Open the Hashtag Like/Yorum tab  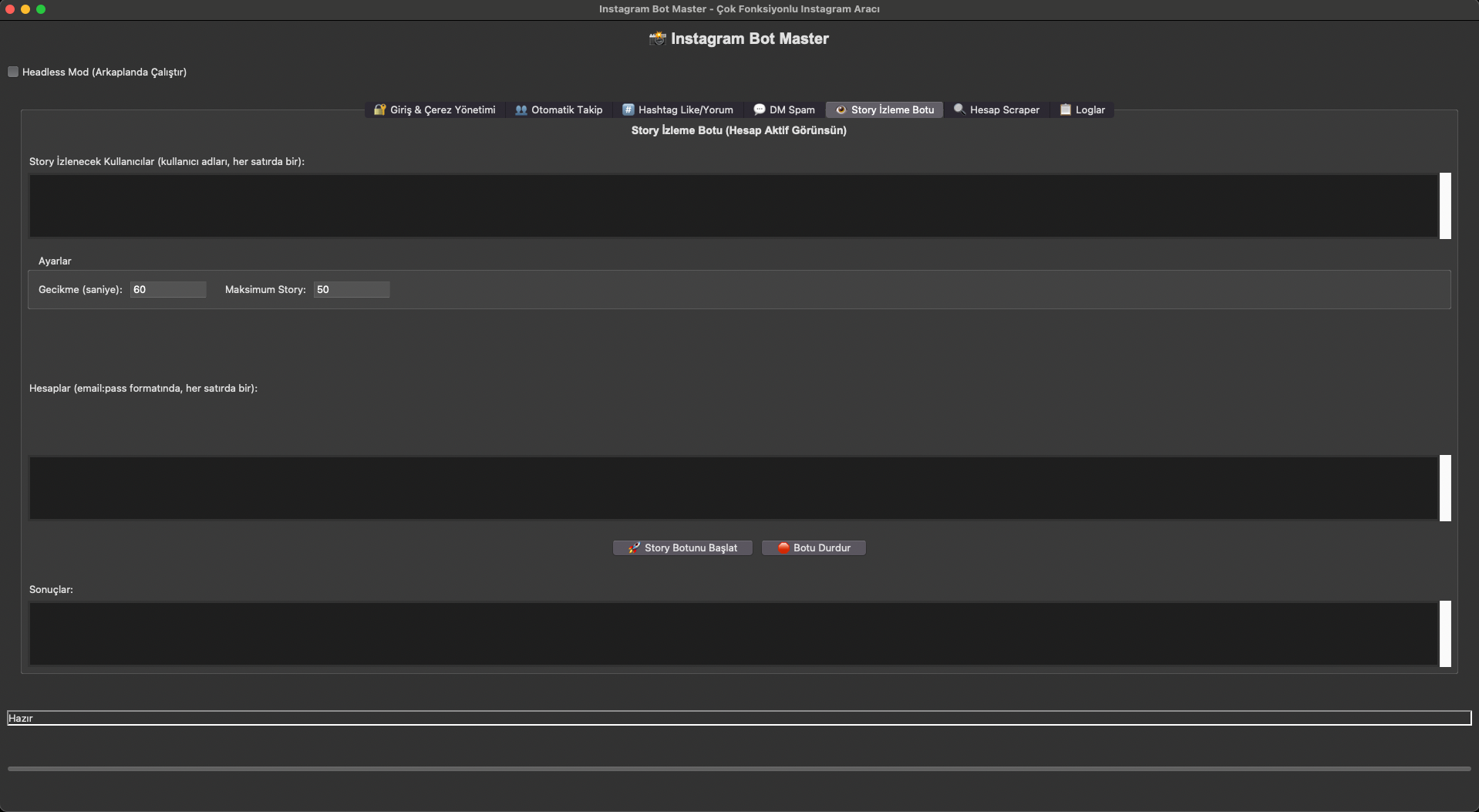coord(678,110)
